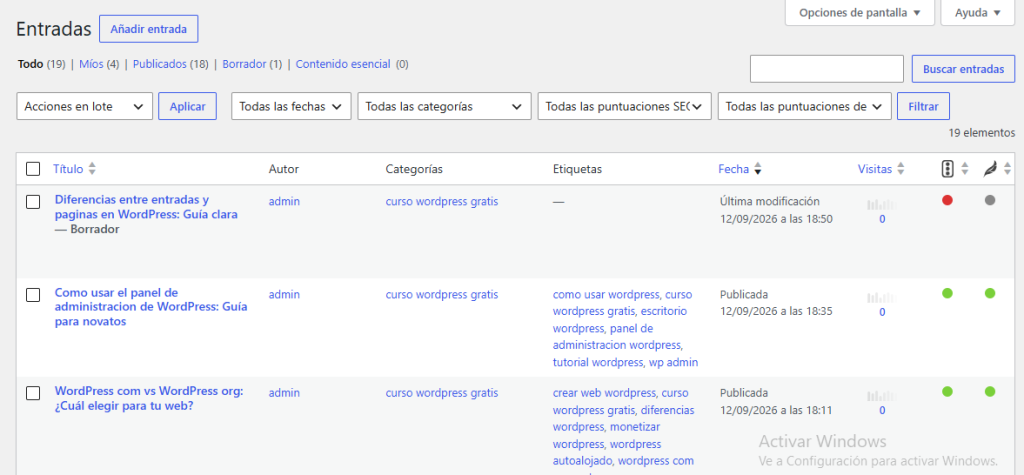Open the Todas las fechas dropdown
Viewport: 1024px width, 475px height.
[291, 106]
